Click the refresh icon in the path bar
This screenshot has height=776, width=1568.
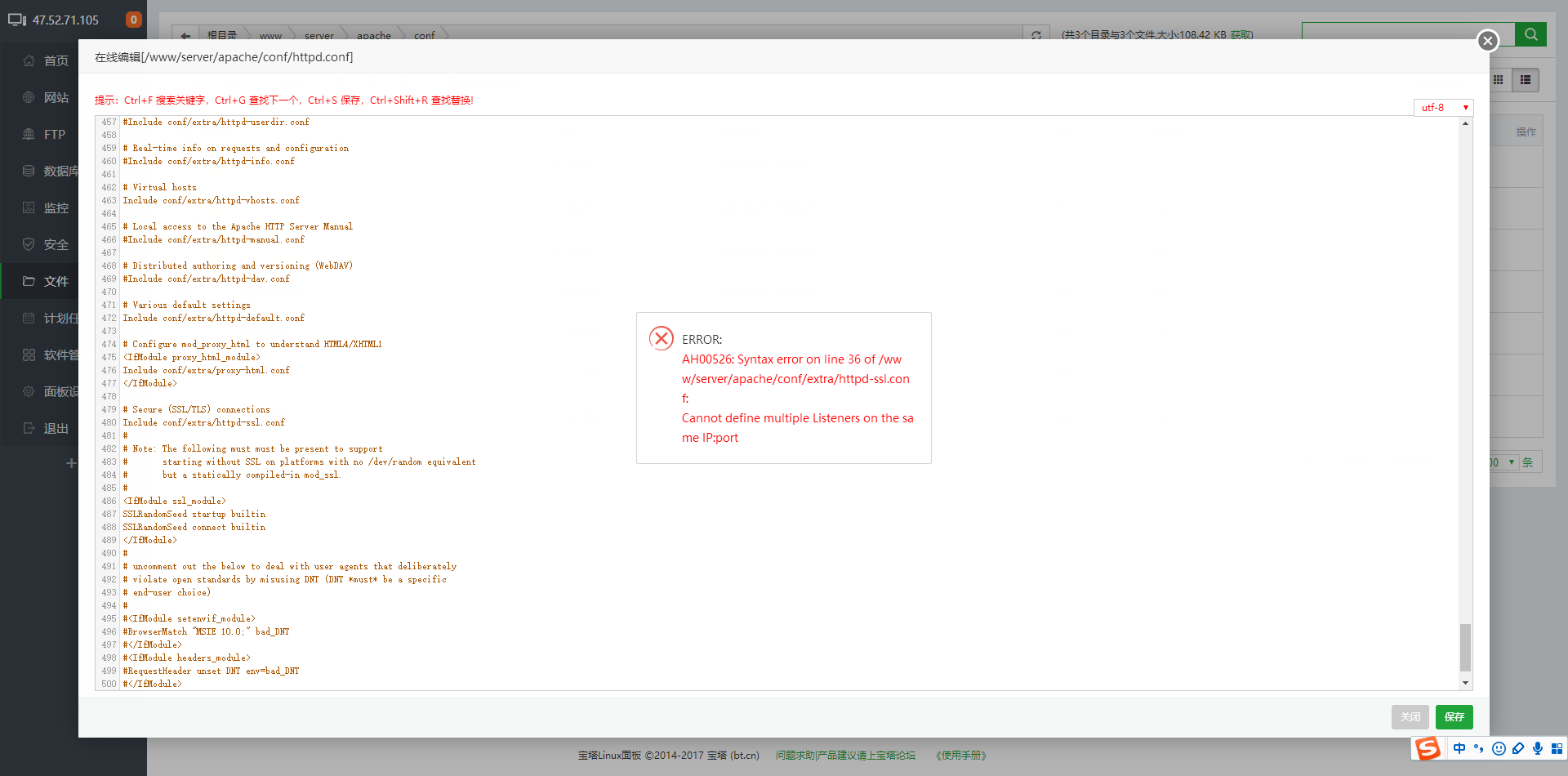[x=1036, y=35]
